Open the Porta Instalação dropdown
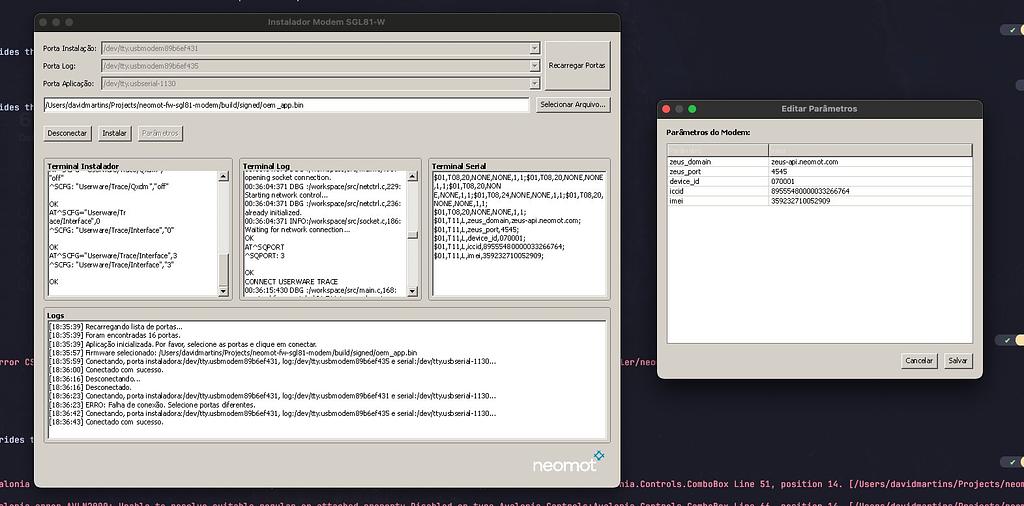The height and width of the screenshot is (506, 1024). click(x=320, y=48)
